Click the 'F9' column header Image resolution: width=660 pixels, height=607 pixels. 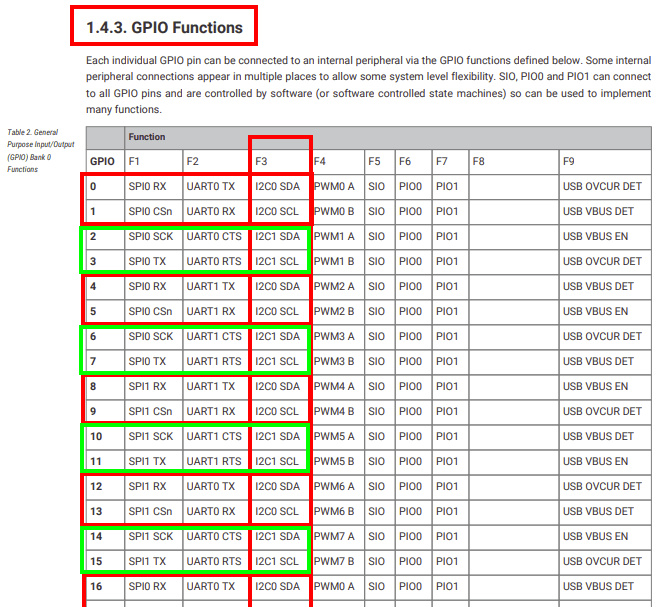569,162
